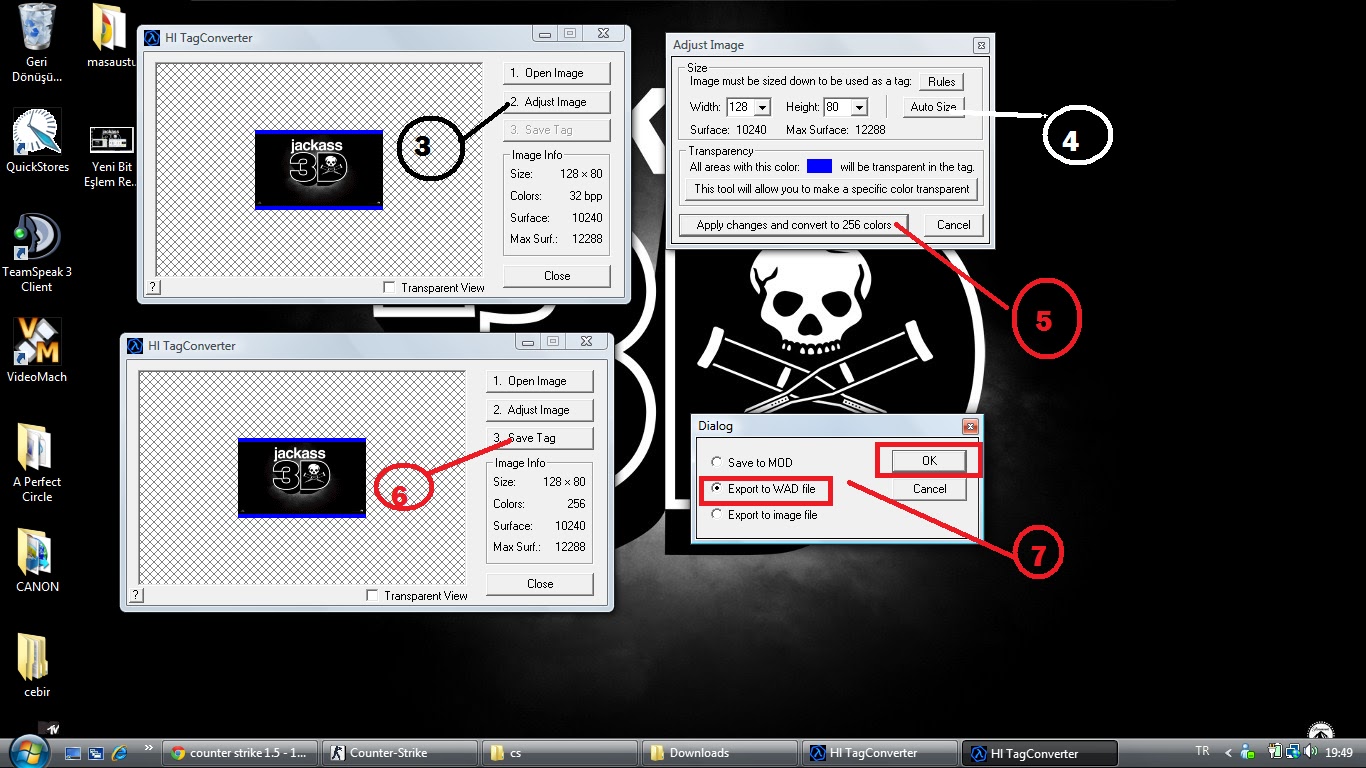This screenshot has height=768, width=1366.
Task: Expand the quick launch overflow chevron
Action: (149, 747)
